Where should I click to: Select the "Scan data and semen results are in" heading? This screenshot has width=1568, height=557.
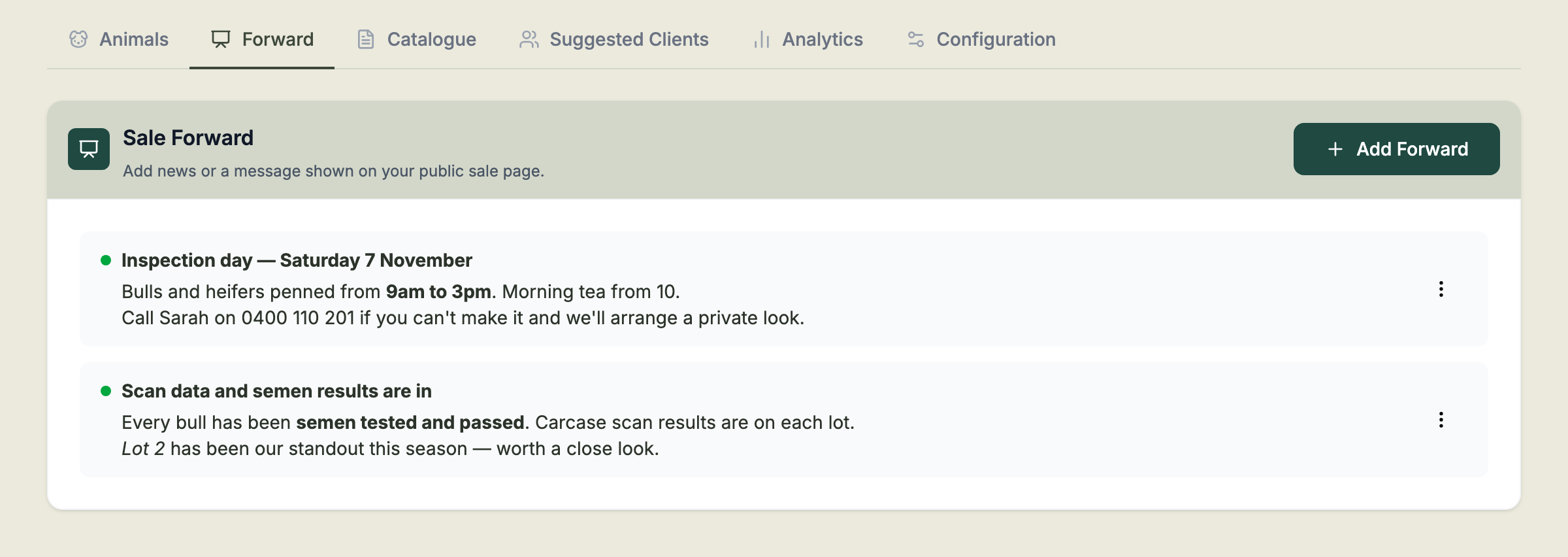276,391
